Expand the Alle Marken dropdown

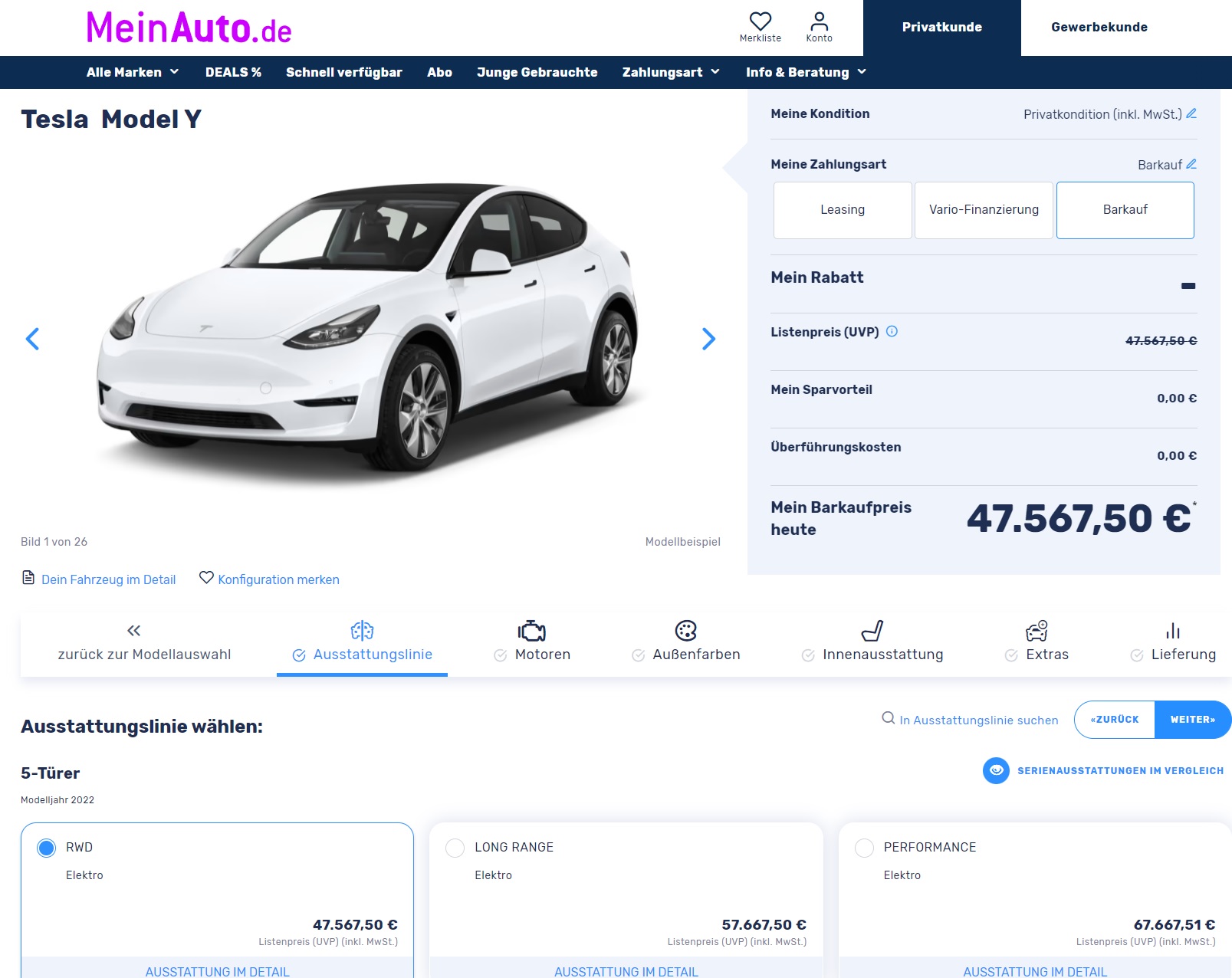tap(132, 72)
